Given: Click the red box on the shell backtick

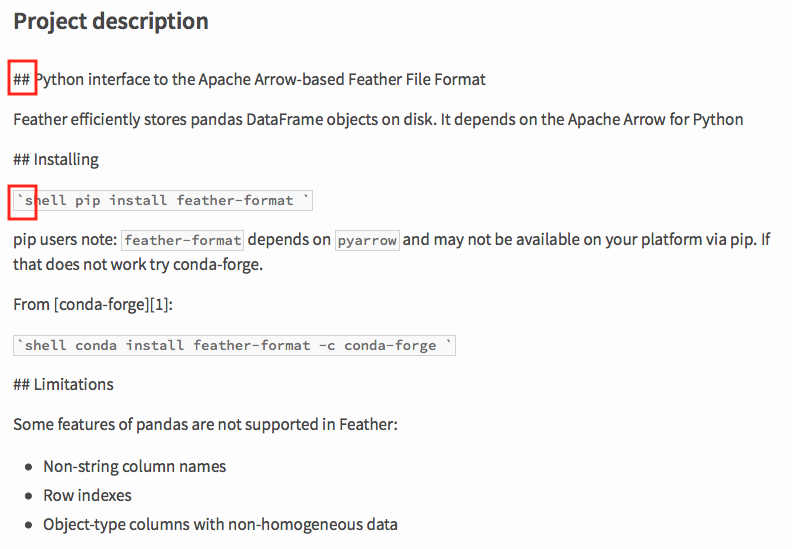Looking at the screenshot, I should tap(22, 202).
